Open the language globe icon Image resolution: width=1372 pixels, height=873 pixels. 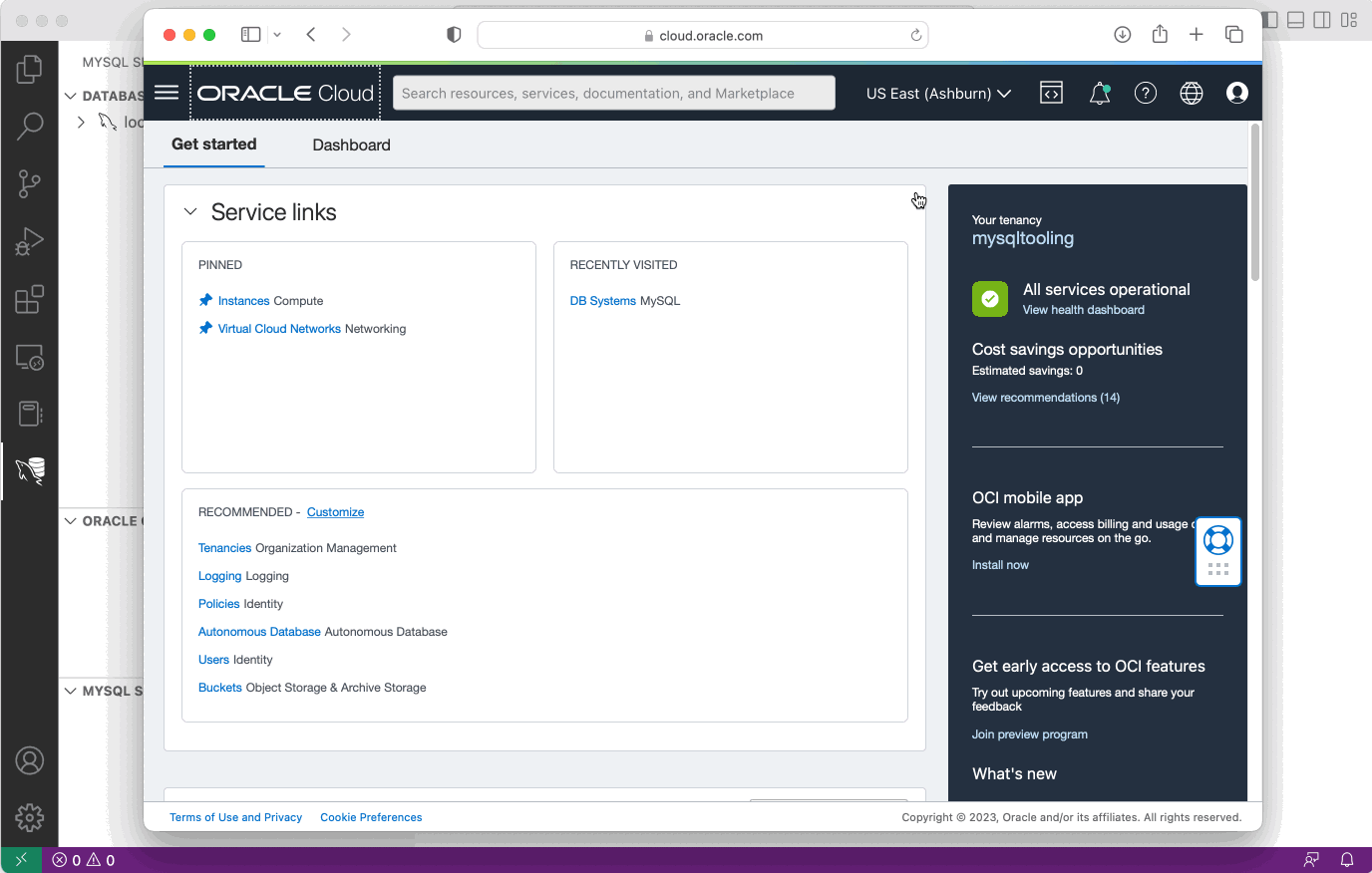pyautogui.click(x=1192, y=93)
